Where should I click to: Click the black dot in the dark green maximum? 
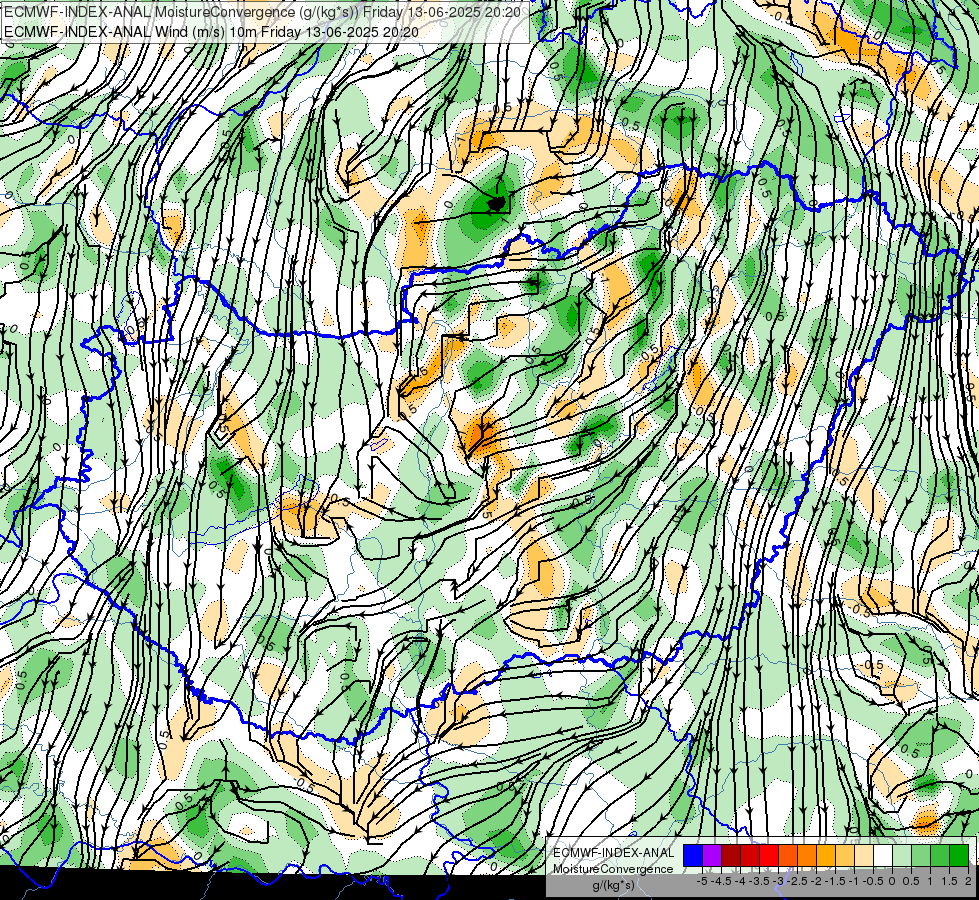click(497, 203)
